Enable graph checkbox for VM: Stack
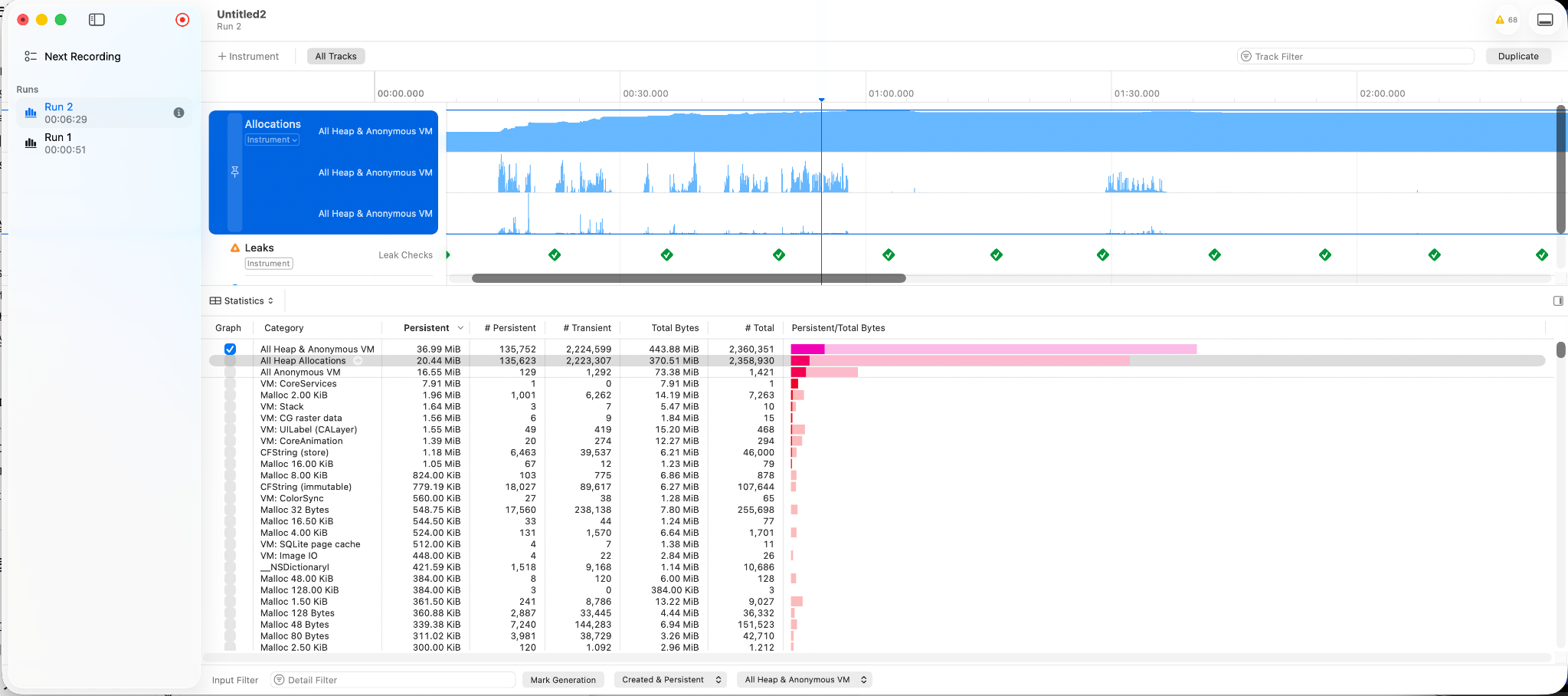Screen dimensions: 1568x696 pos(230,407)
